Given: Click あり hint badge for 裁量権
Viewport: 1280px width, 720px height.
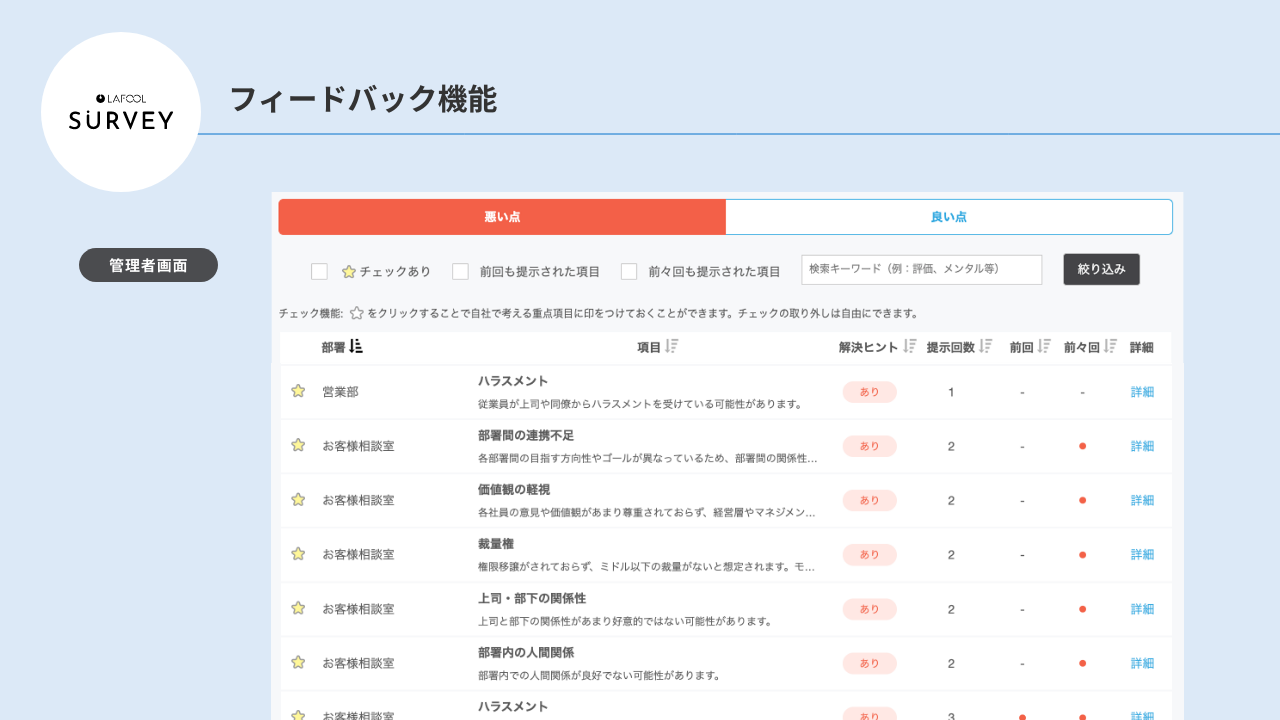Looking at the screenshot, I should pyautogui.click(x=869, y=554).
